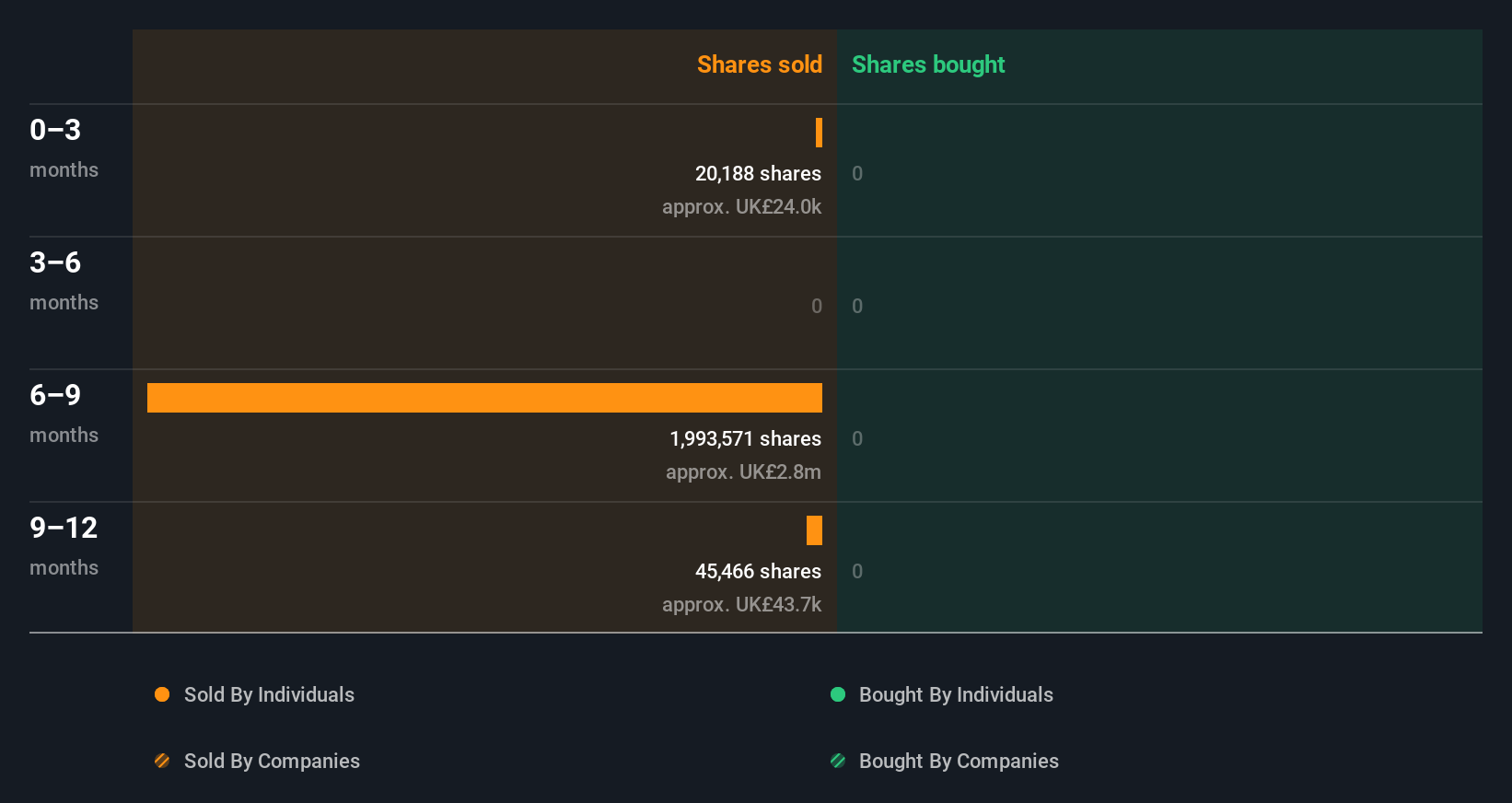Click 'approx. UK£43.7k' text
Viewport: 1512px width, 803px height.
click(x=741, y=604)
